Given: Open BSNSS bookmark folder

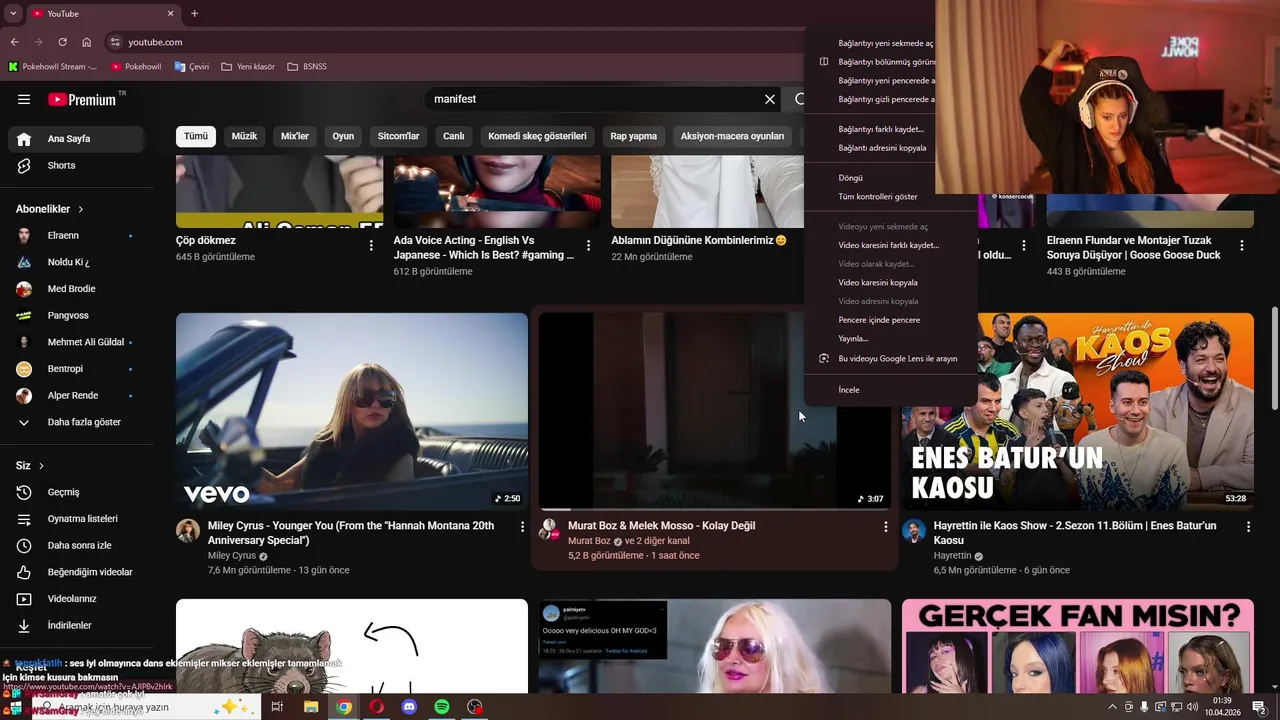Looking at the screenshot, I should click(306, 67).
